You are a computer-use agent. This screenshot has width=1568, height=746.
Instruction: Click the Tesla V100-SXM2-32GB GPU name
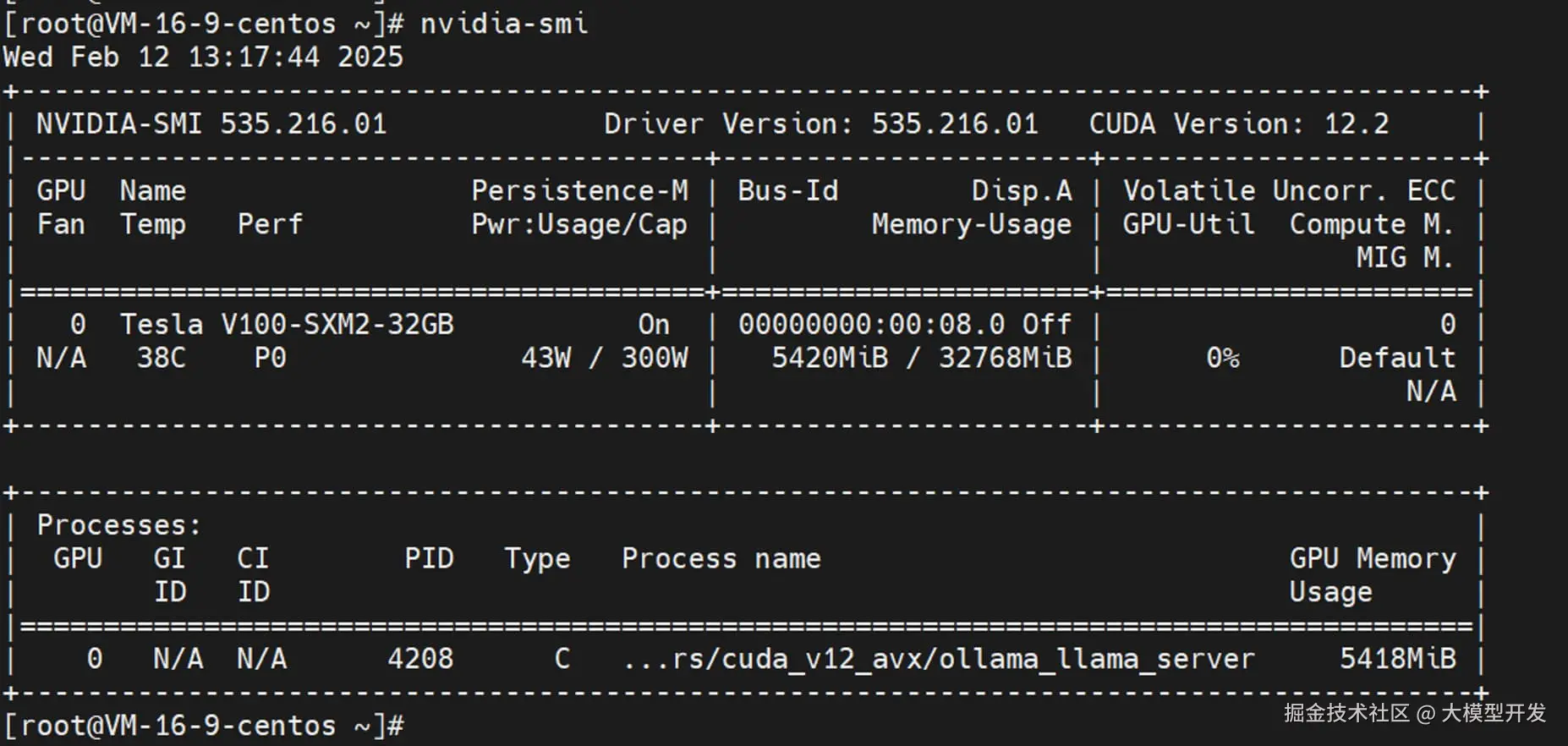(x=287, y=324)
